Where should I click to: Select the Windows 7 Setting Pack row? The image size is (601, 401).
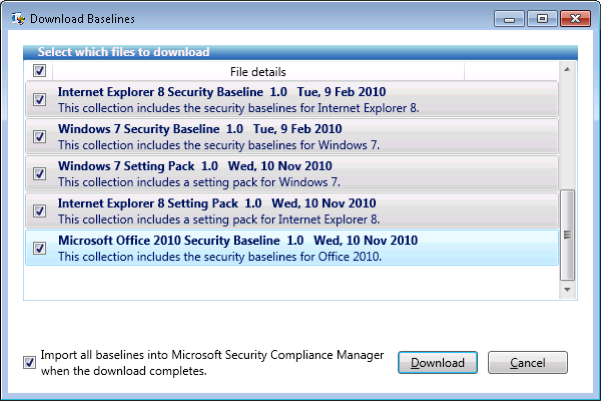(x=292, y=173)
